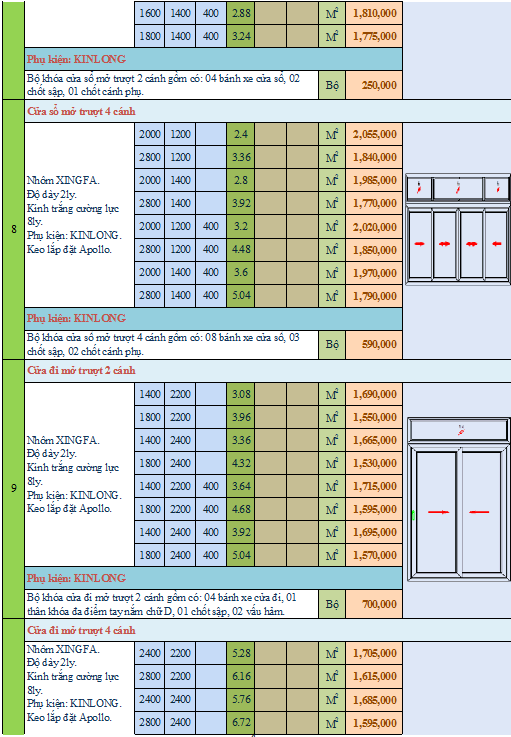This screenshot has height=737, width=511.
Task: Click the heading 'Cửa sổ mở trượt 4 cánh'
Action: click(81, 111)
